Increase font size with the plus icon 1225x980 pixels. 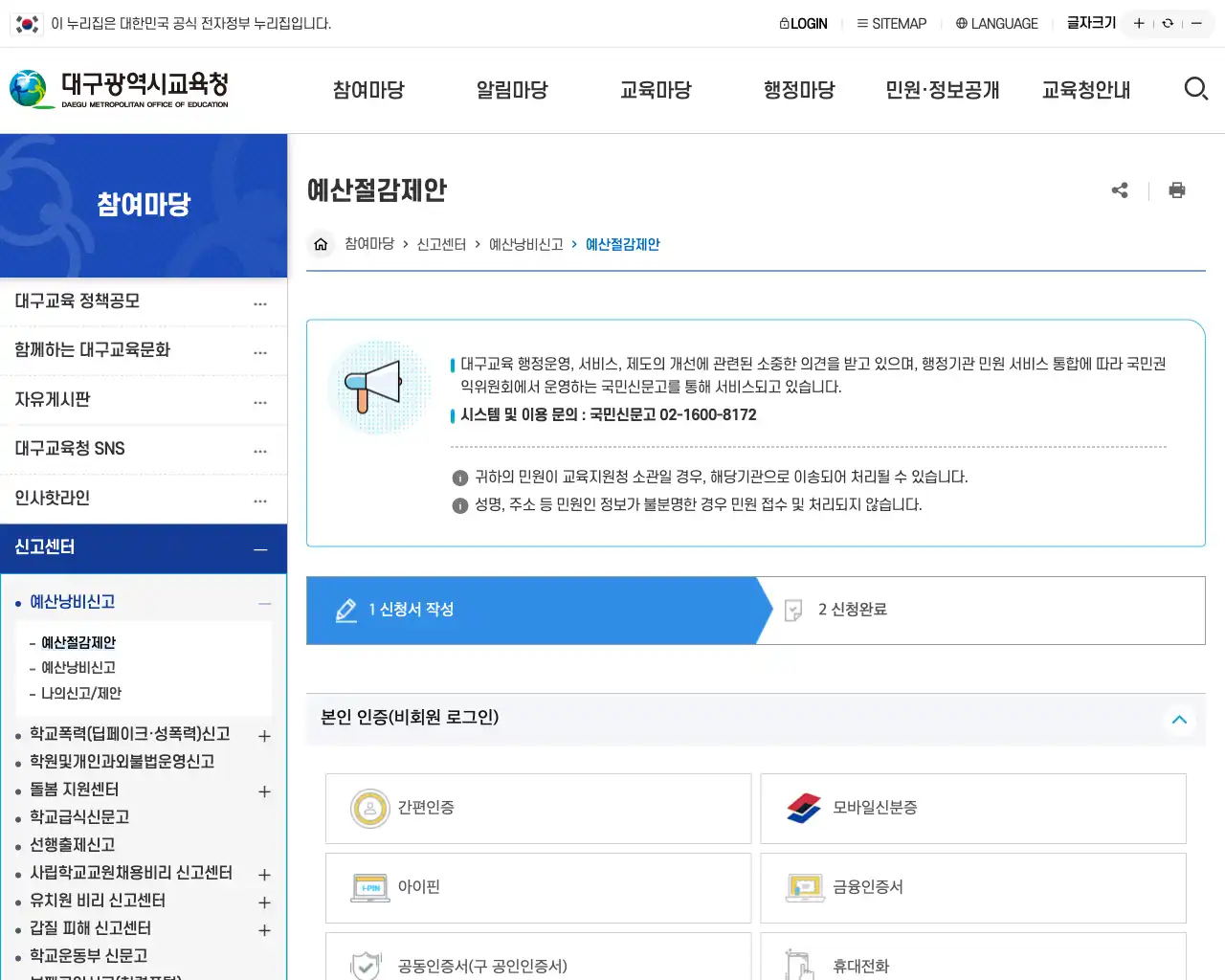1138,22
